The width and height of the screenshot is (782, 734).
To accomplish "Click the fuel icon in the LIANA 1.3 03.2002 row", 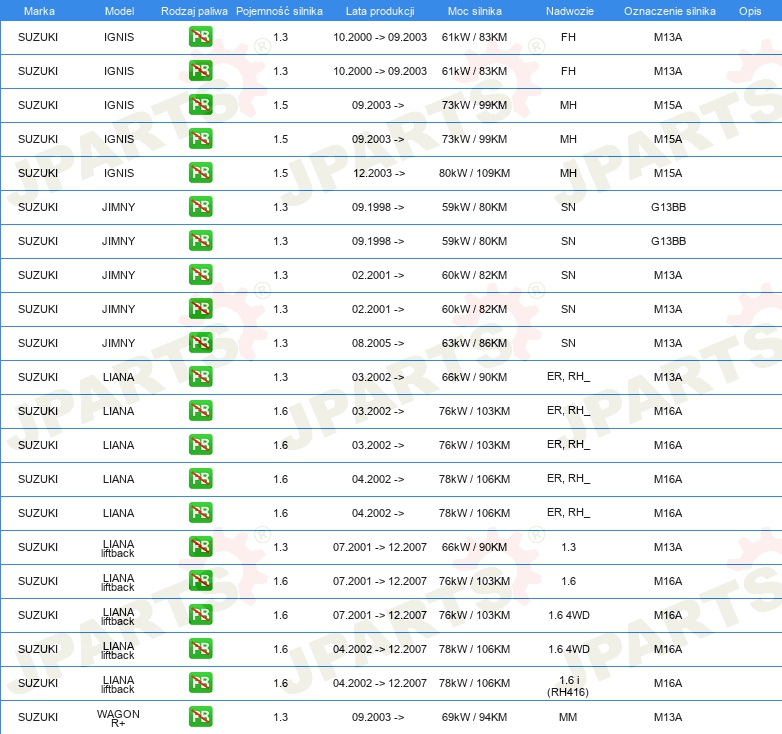I will pyautogui.click(x=200, y=376).
